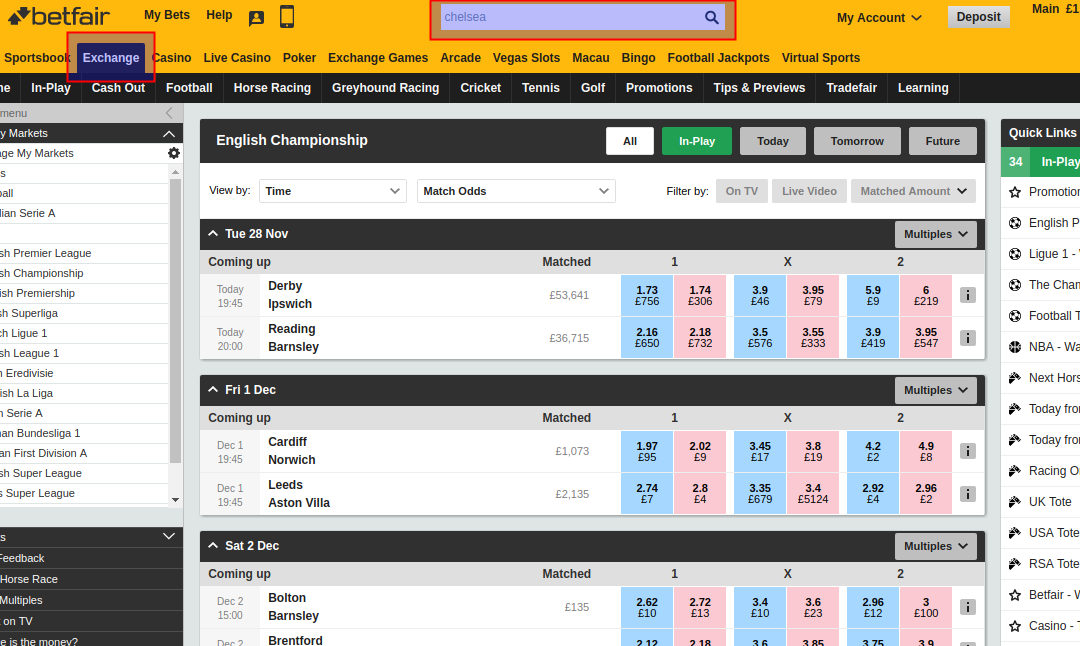
Task: Select the Today filter
Action: (773, 141)
